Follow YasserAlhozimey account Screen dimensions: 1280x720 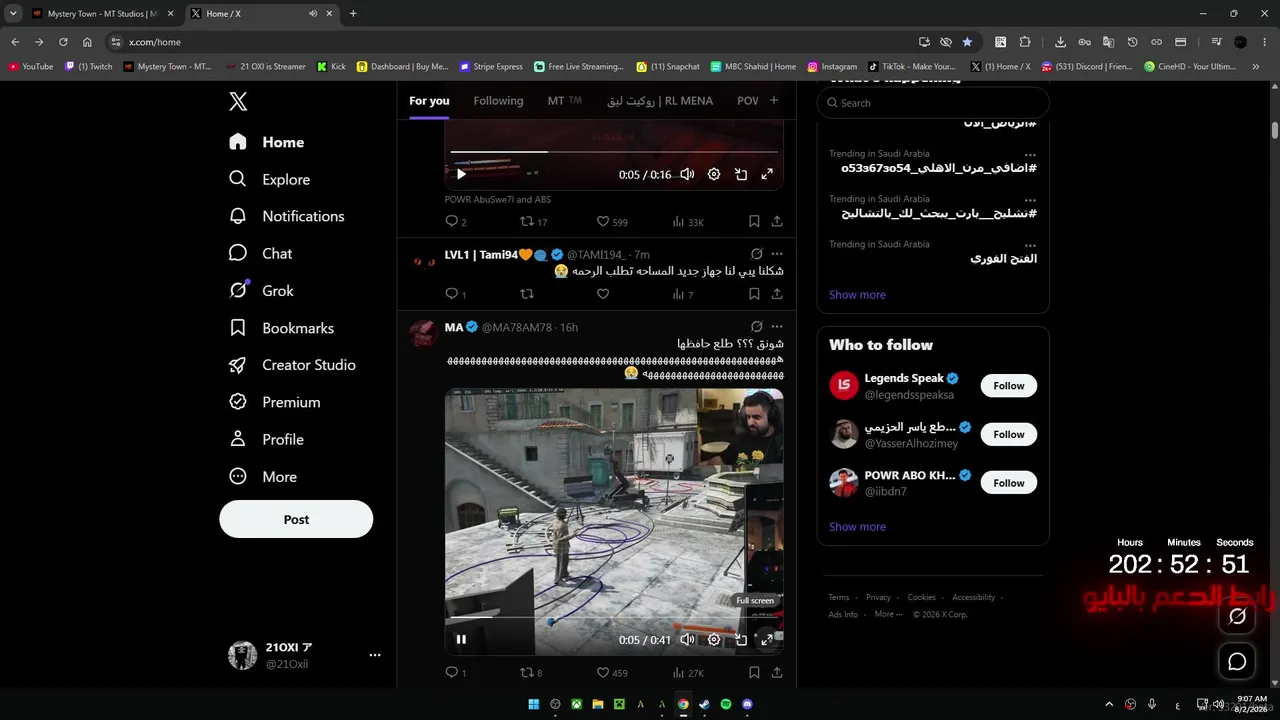1009,434
